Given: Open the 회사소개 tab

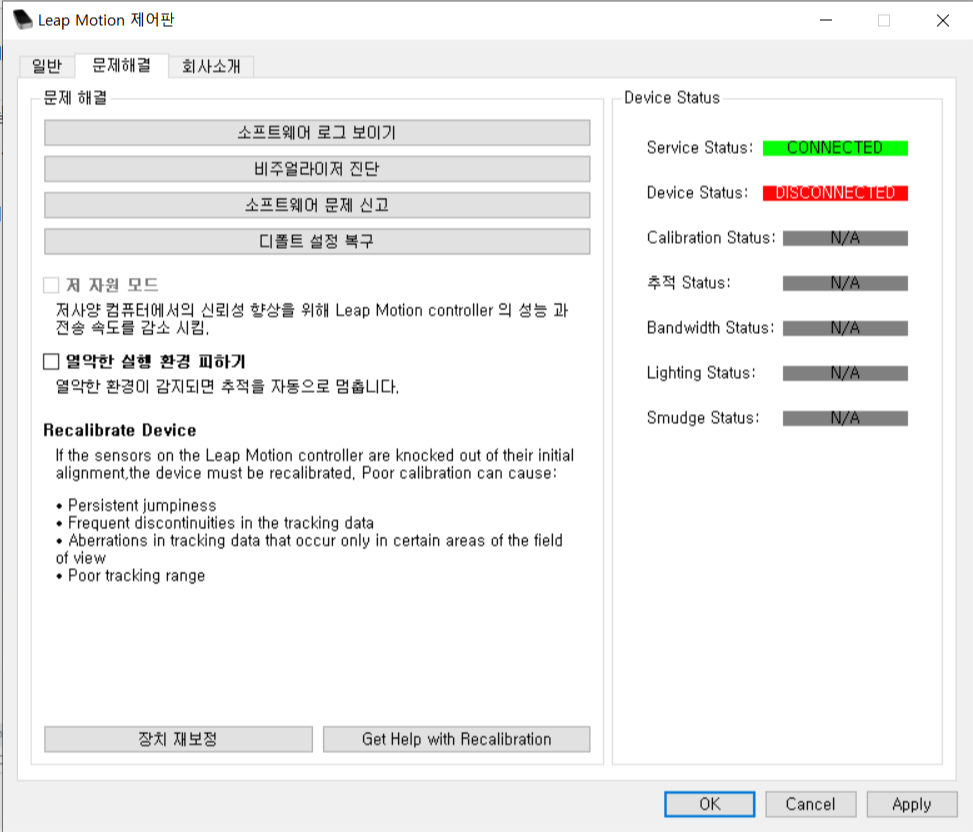Looking at the screenshot, I should click(x=211, y=66).
